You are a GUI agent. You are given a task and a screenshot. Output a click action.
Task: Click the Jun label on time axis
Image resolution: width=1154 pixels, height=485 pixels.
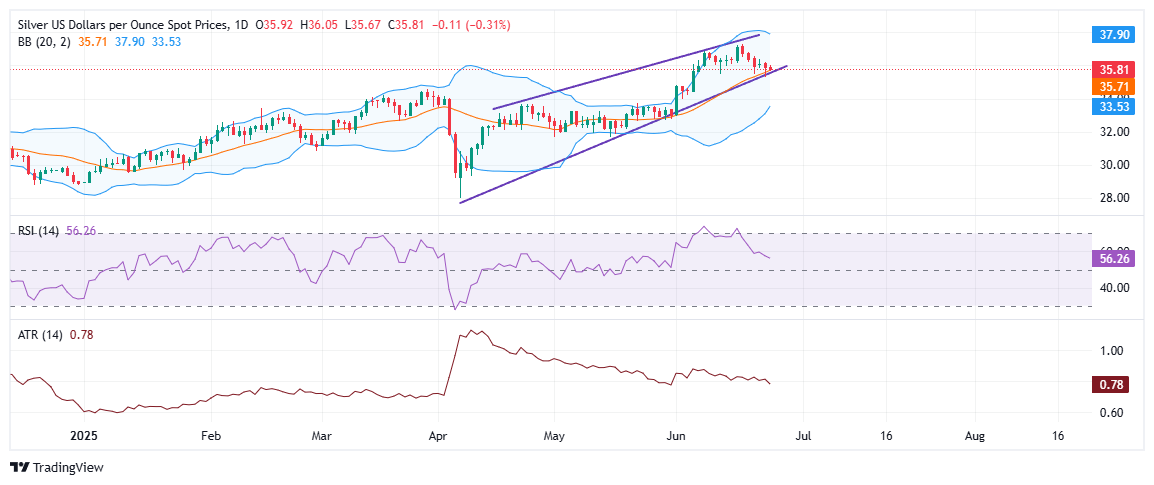[x=676, y=437]
